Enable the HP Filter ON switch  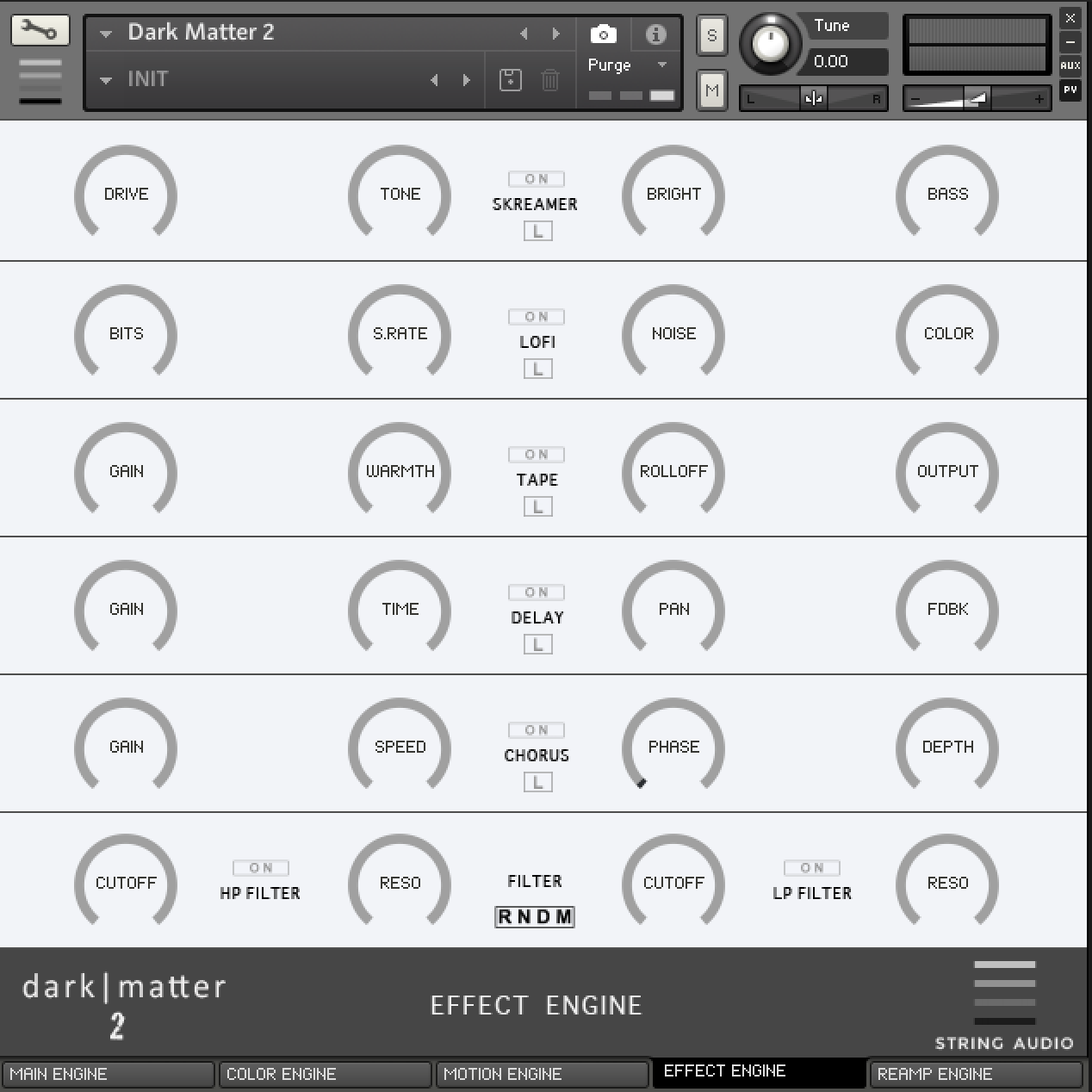pyautogui.click(x=260, y=868)
